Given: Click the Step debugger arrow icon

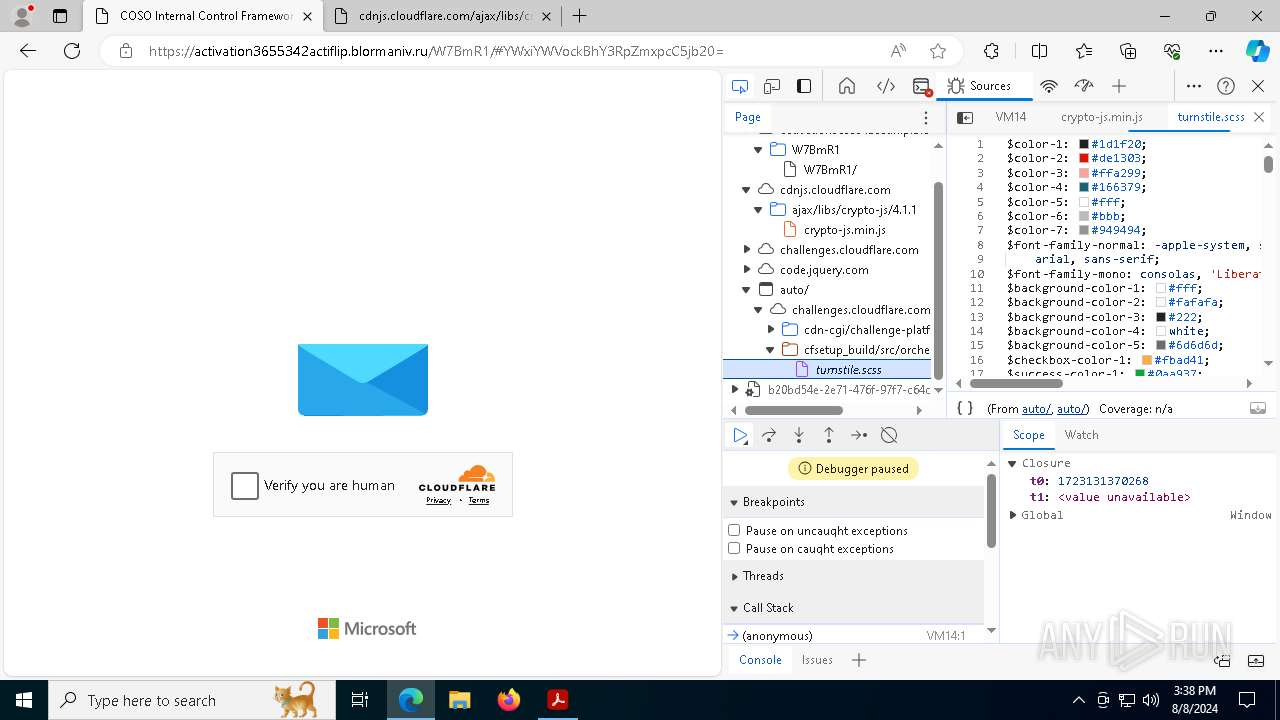Looking at the screenshot, I should [x=859, y=435].
